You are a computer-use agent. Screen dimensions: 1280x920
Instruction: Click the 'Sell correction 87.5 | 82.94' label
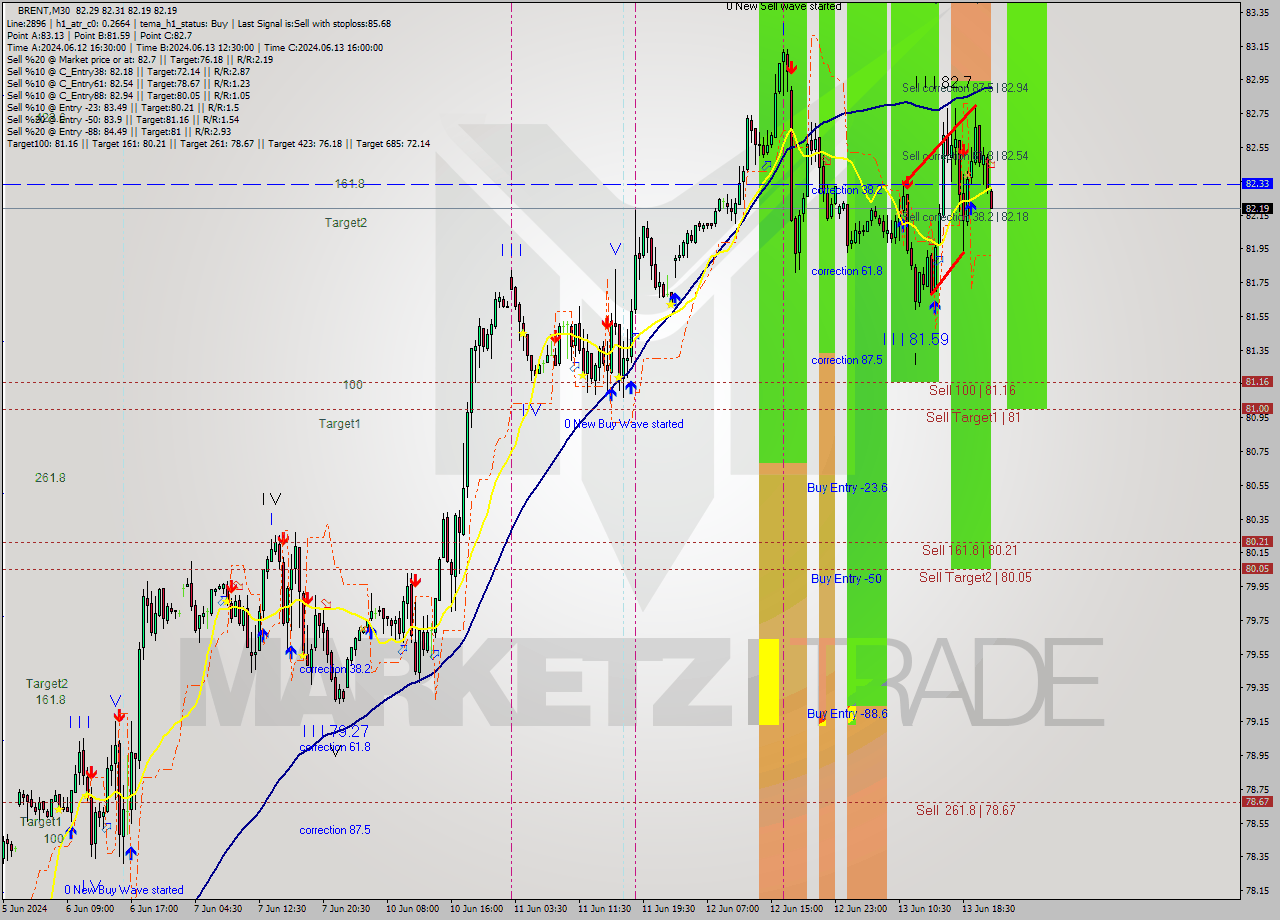[x=965, y=88]
